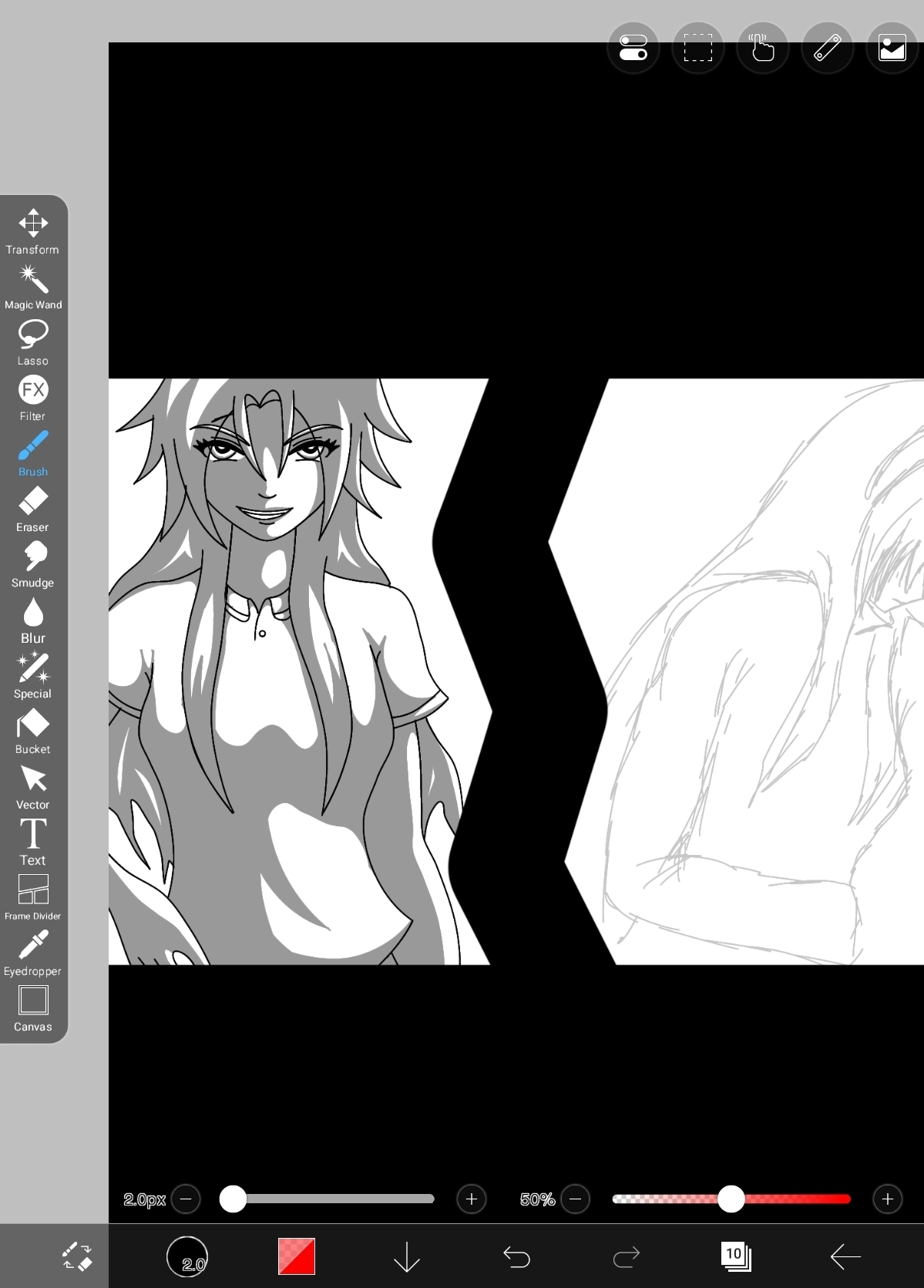
Task: Choose the Lasso selection tool
Action: (33, 342)
